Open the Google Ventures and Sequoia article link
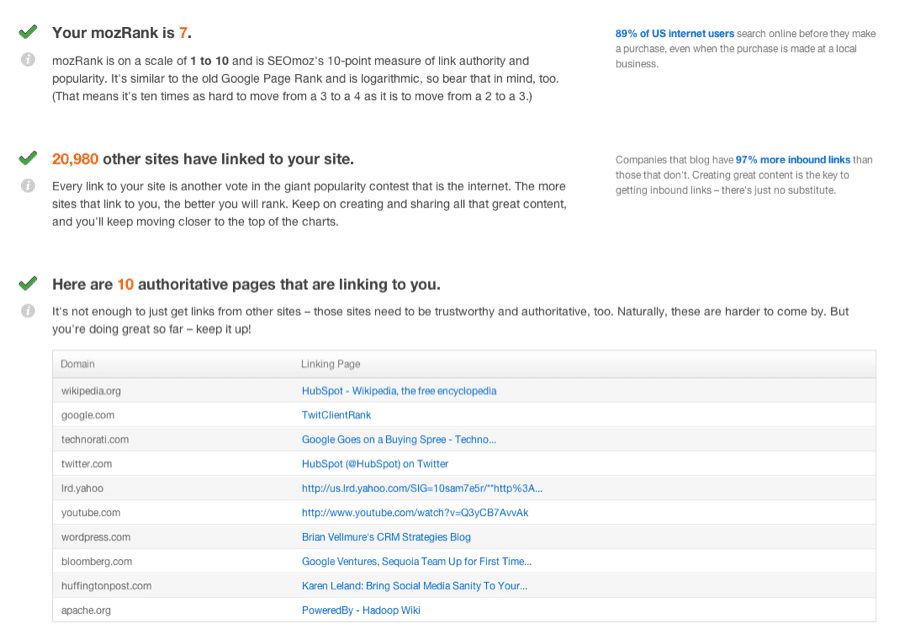This screenshot has height=641, width=900. [x=417, y=561]
